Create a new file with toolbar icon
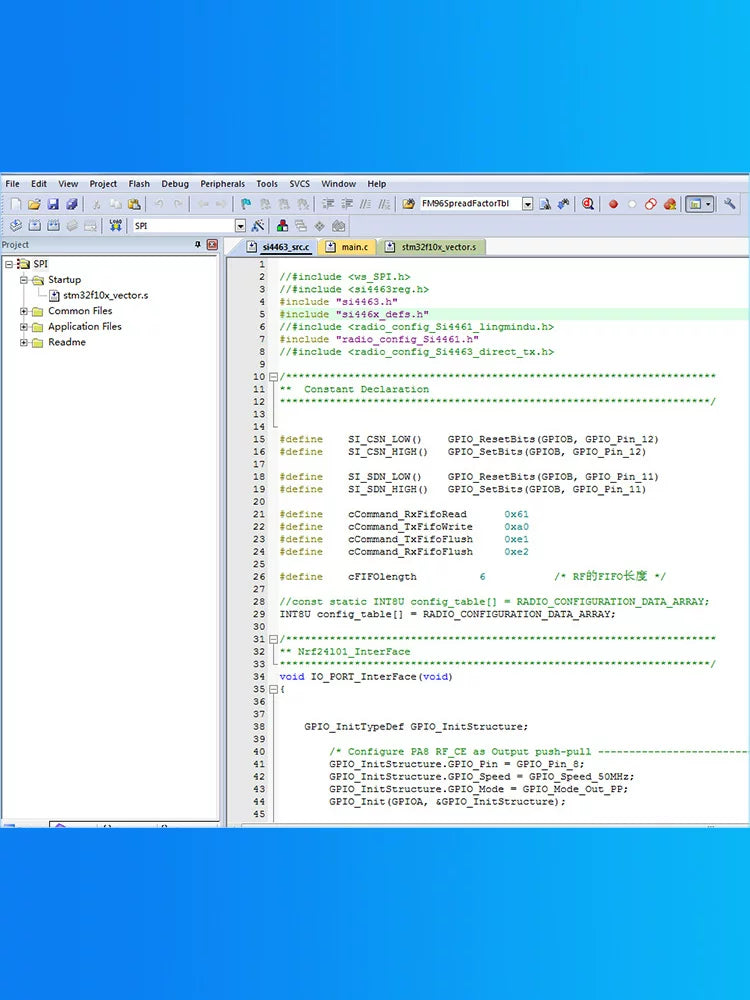 (x=16, y=204)
